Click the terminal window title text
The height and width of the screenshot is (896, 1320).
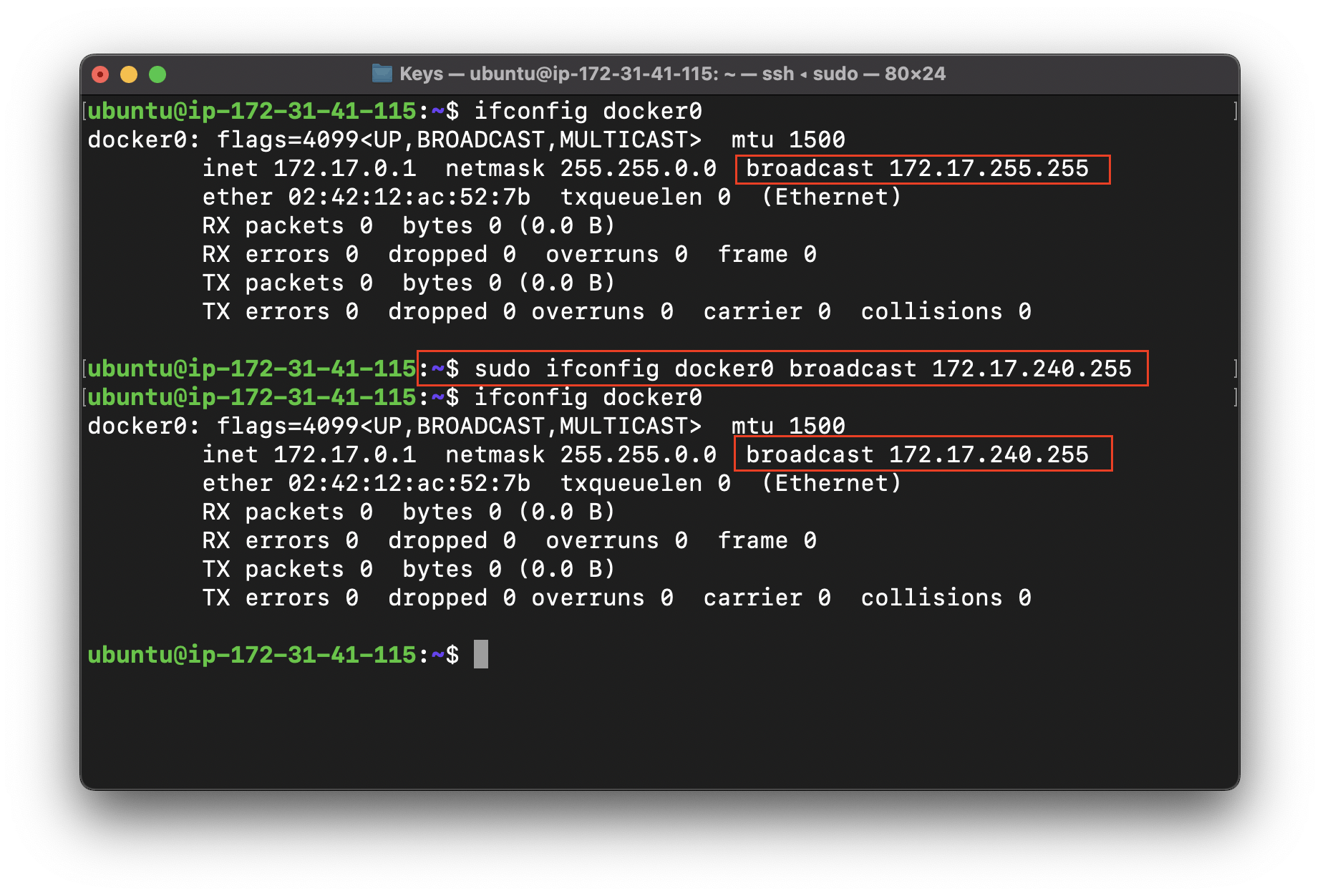point(672,74)
